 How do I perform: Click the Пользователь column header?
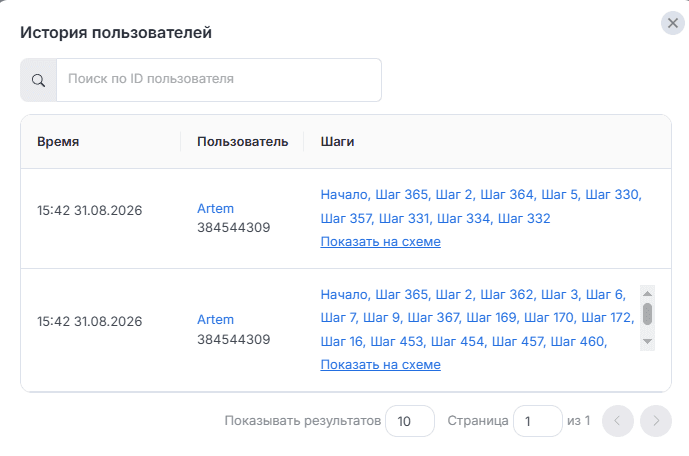243,141
